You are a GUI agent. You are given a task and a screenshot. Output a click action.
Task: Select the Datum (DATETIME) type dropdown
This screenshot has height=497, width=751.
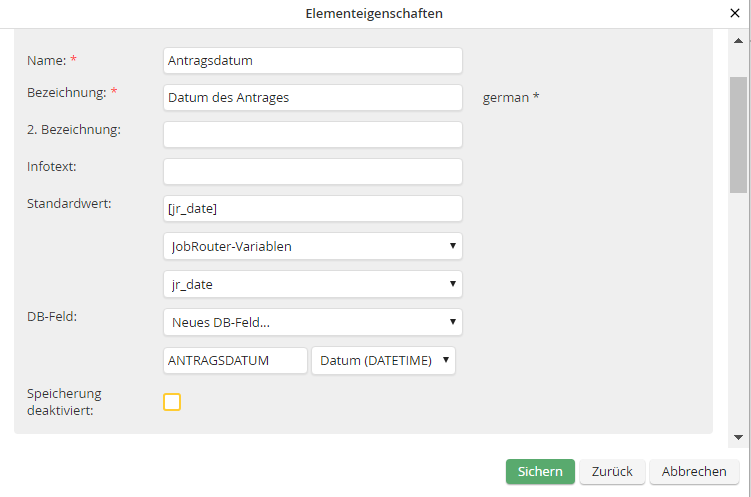pyautogui.click(x=383, y=360)
